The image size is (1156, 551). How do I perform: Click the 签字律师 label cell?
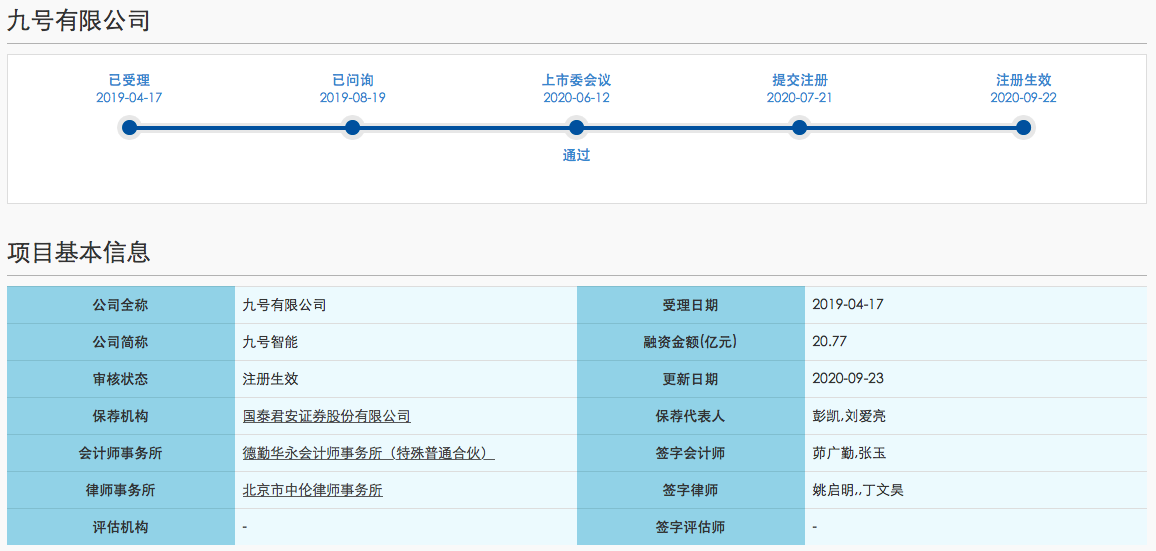point(691,490)
